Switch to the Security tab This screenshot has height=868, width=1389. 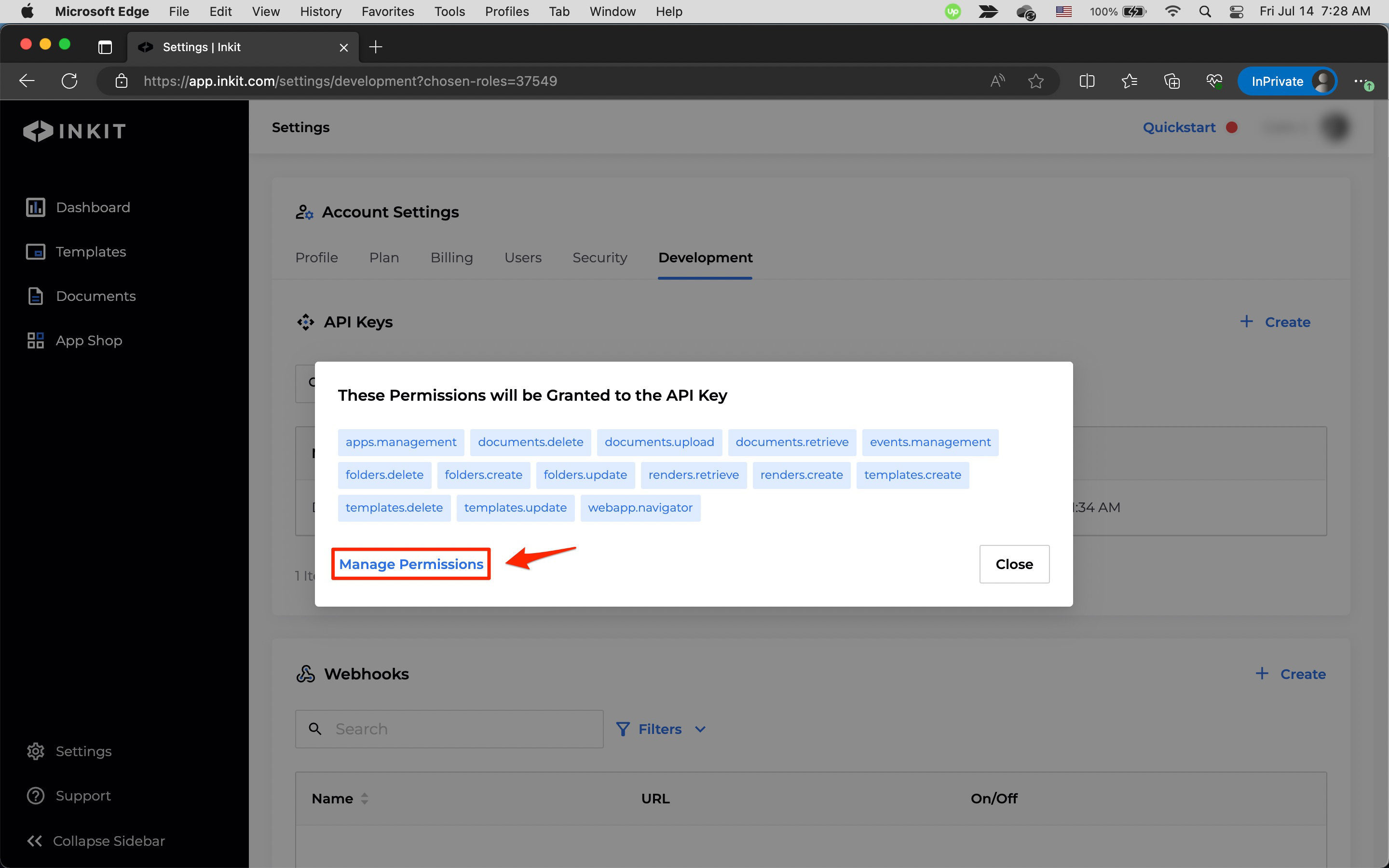pyautogui.click(x=599, y=258)
